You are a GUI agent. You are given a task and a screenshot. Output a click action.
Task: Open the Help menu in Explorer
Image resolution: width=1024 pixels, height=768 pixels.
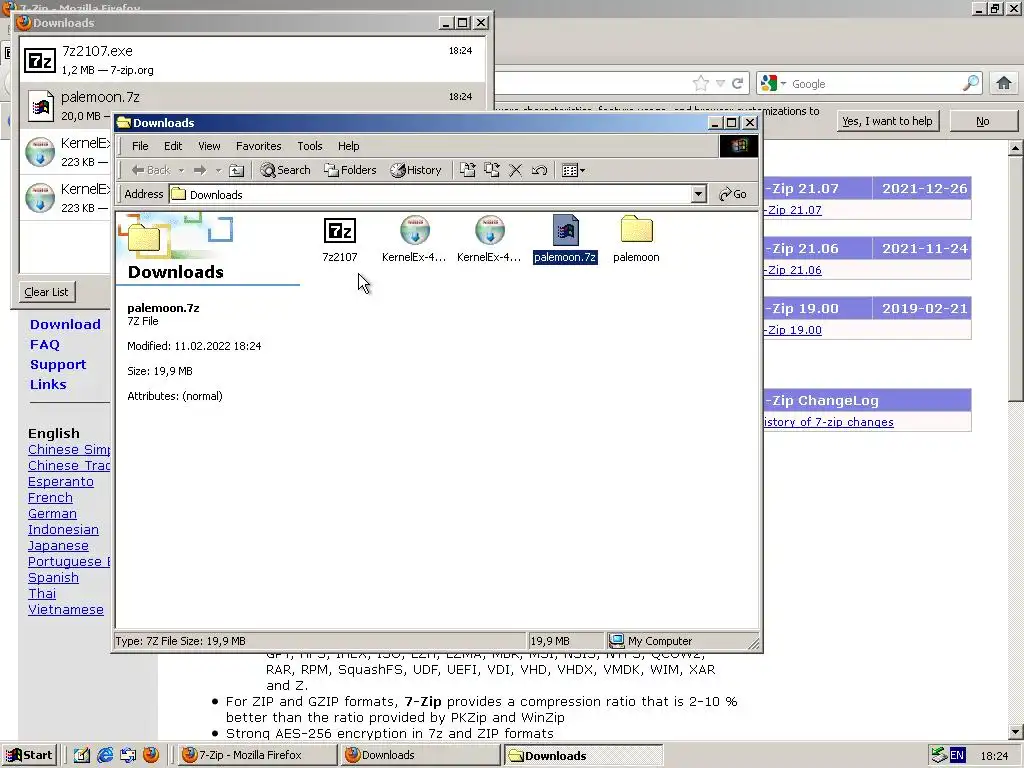tap(348, 146)
